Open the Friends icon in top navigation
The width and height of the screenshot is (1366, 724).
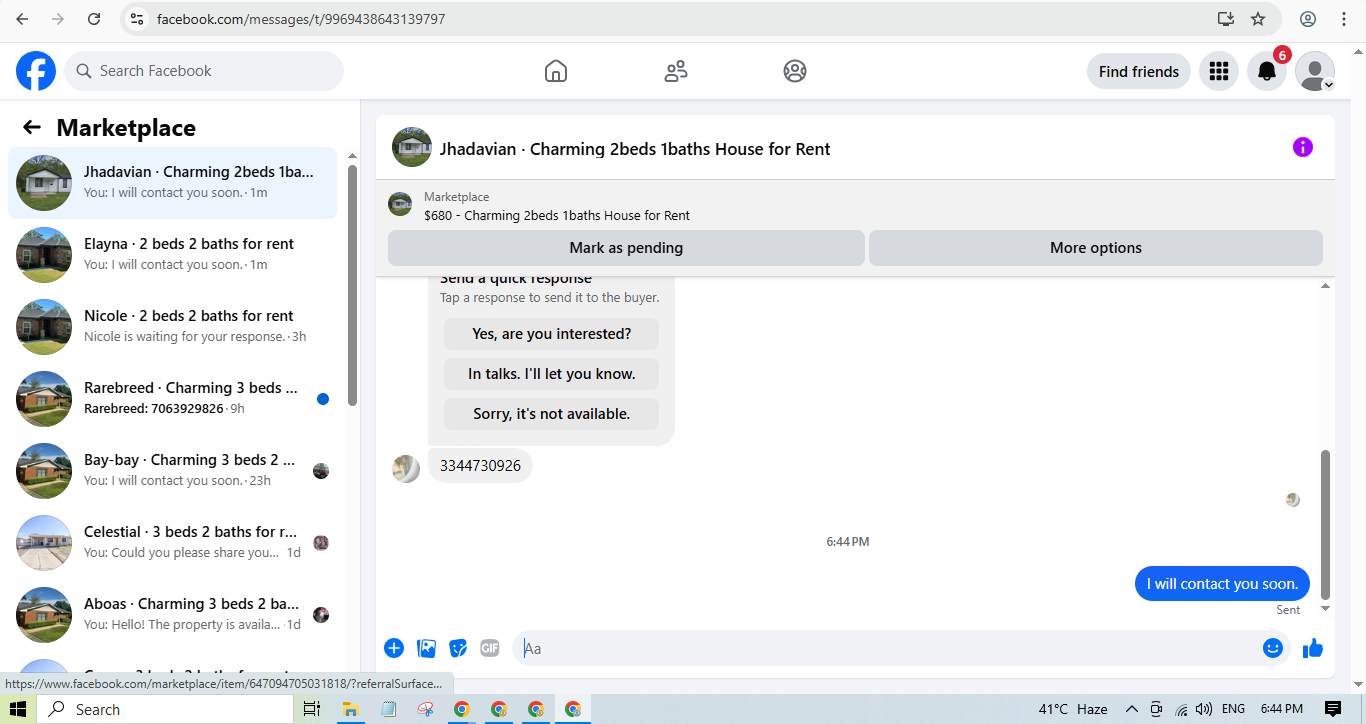(x=676, y=71)
